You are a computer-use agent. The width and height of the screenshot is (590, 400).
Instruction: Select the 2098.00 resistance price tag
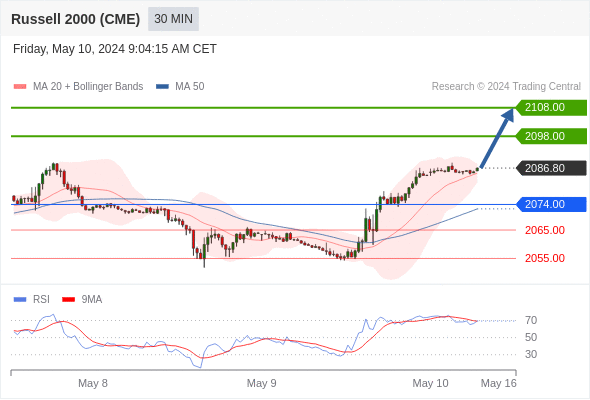pyautogui.click(x=551, y=136)
